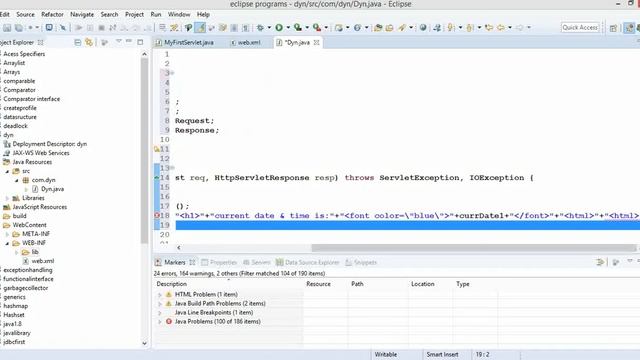Click the Next Annotation toolbar icon
The height and width of the screenshot is (360, 640).
click(451, 28)
